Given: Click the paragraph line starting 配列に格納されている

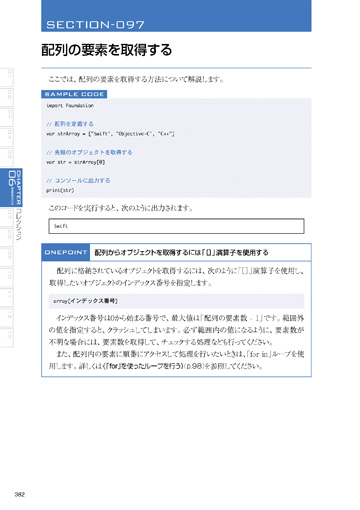Looking at the screenshot, I should point(180,271).
